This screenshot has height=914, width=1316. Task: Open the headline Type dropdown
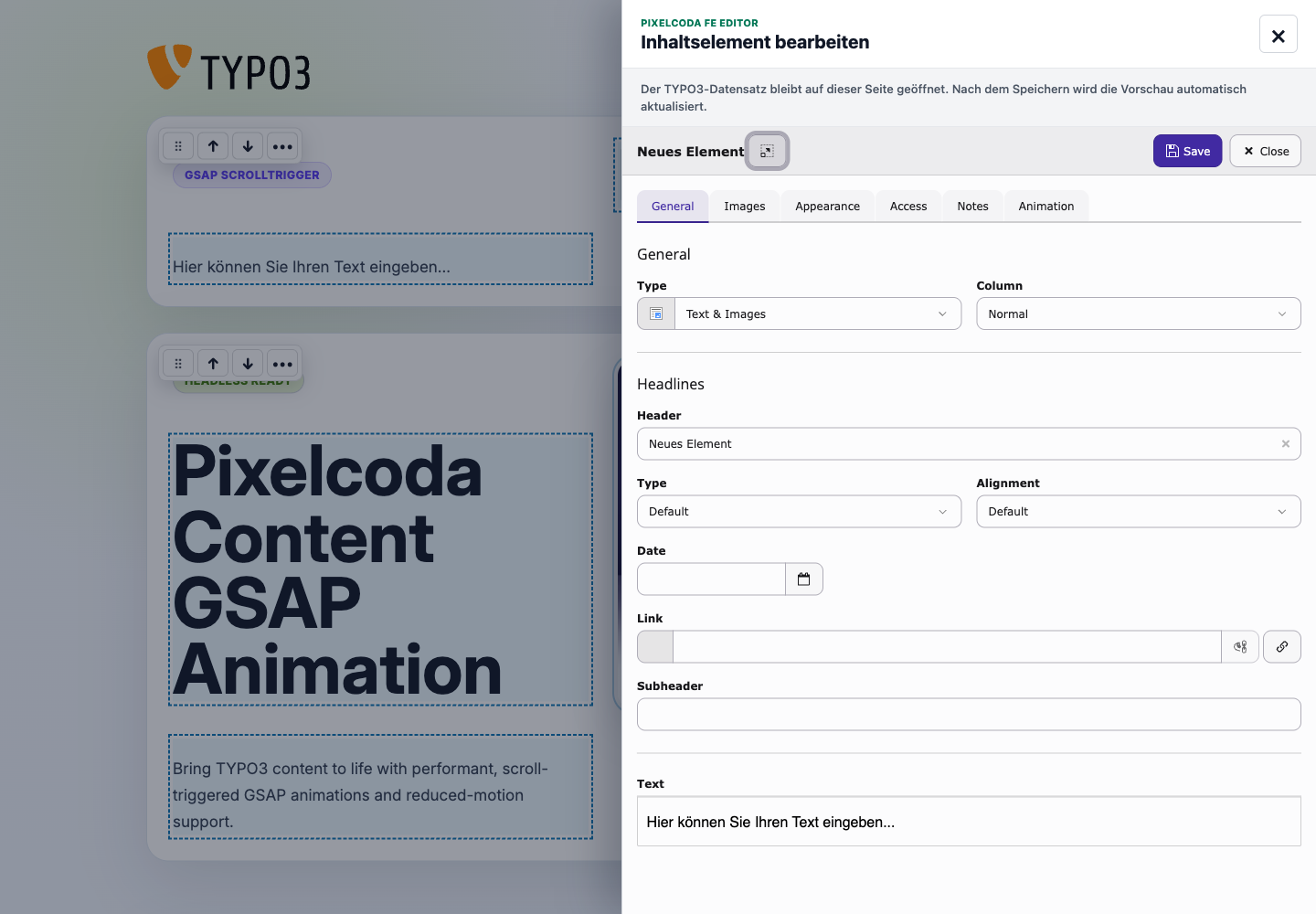coord(799,511)
